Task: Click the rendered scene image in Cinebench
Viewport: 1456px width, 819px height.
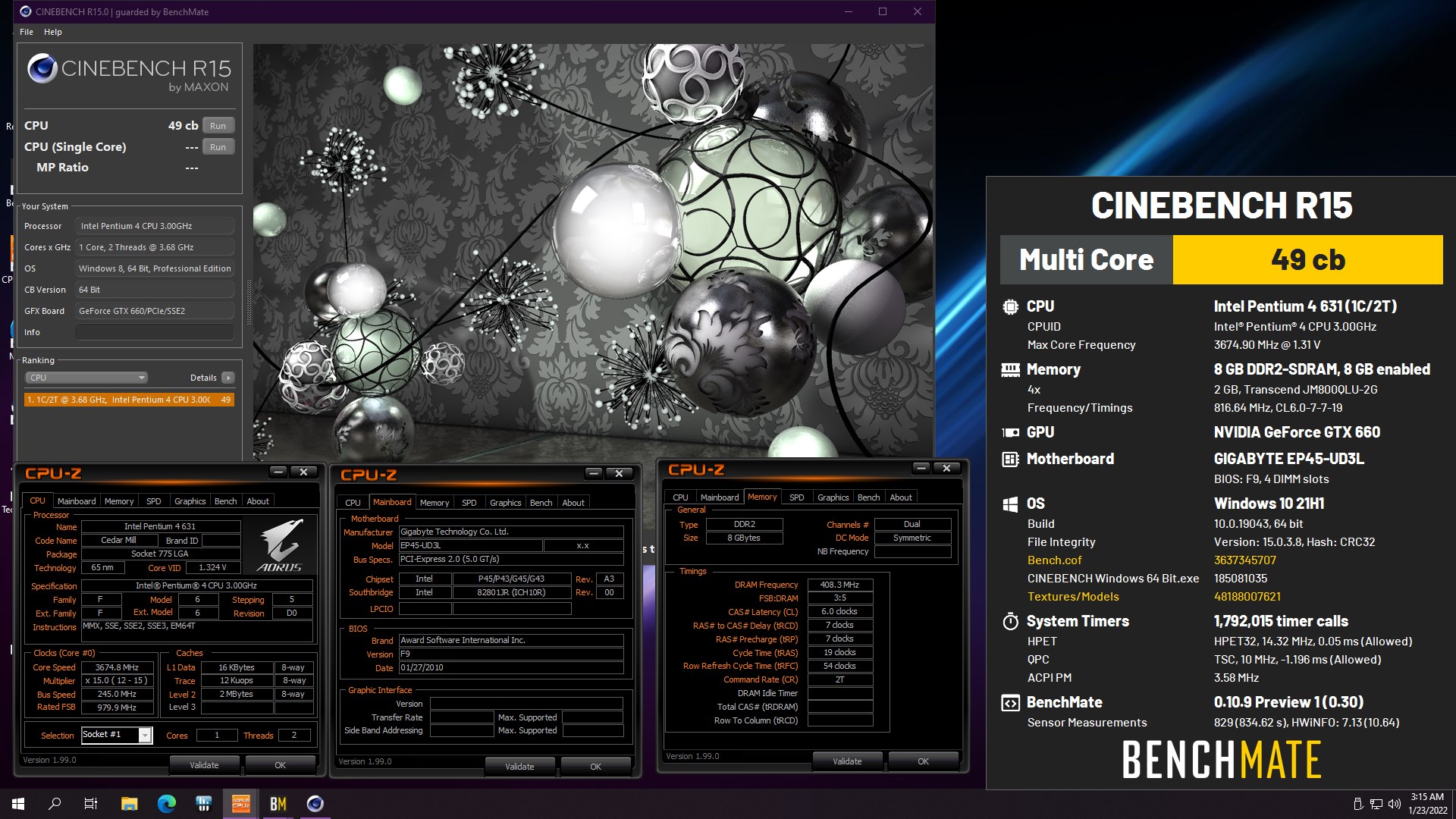Action: coord(592,251)
